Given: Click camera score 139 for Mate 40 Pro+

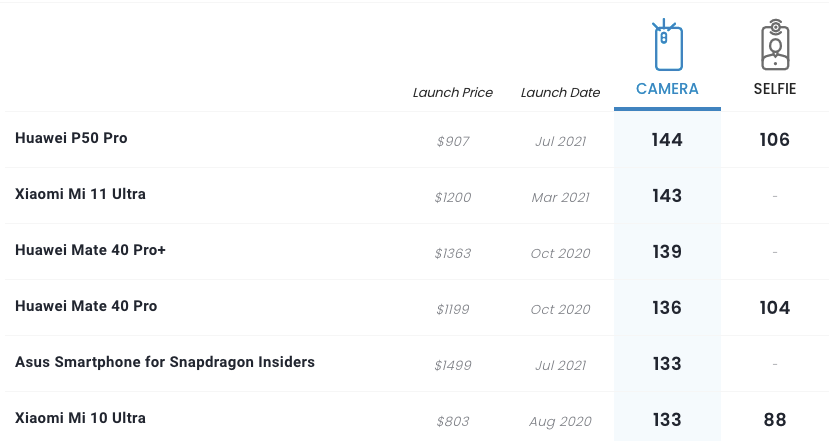Looking at the screenshot, I should point(667,252).
